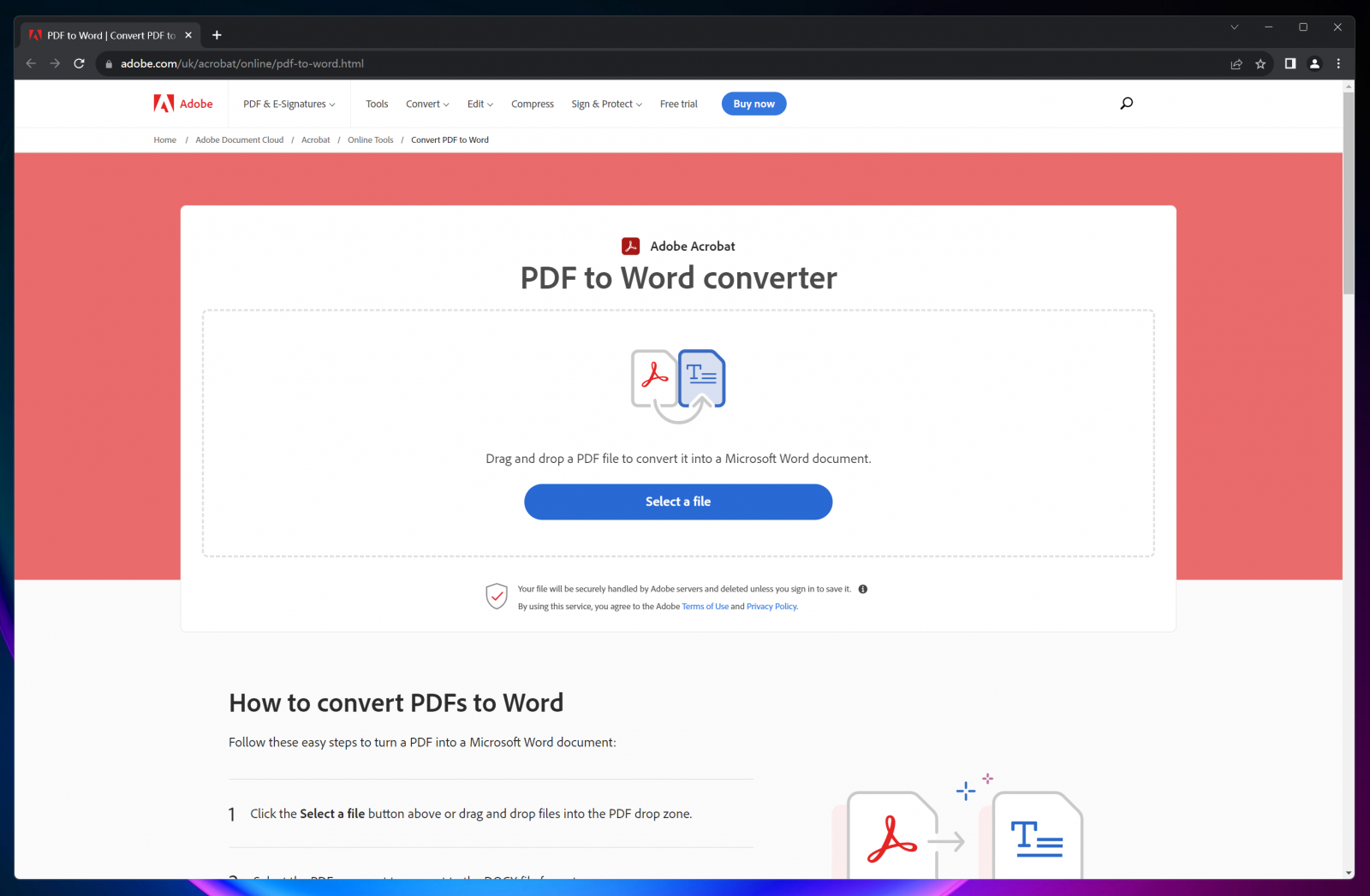
Task: Click the Adobe logo in the header
Action: click(x=183, y=104)
